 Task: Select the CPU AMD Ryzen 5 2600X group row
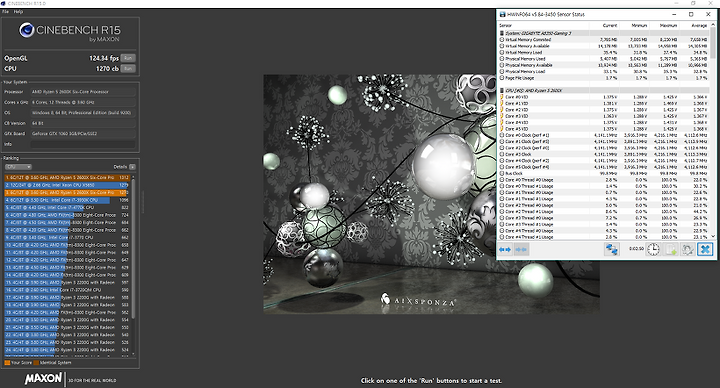point(604,90)
